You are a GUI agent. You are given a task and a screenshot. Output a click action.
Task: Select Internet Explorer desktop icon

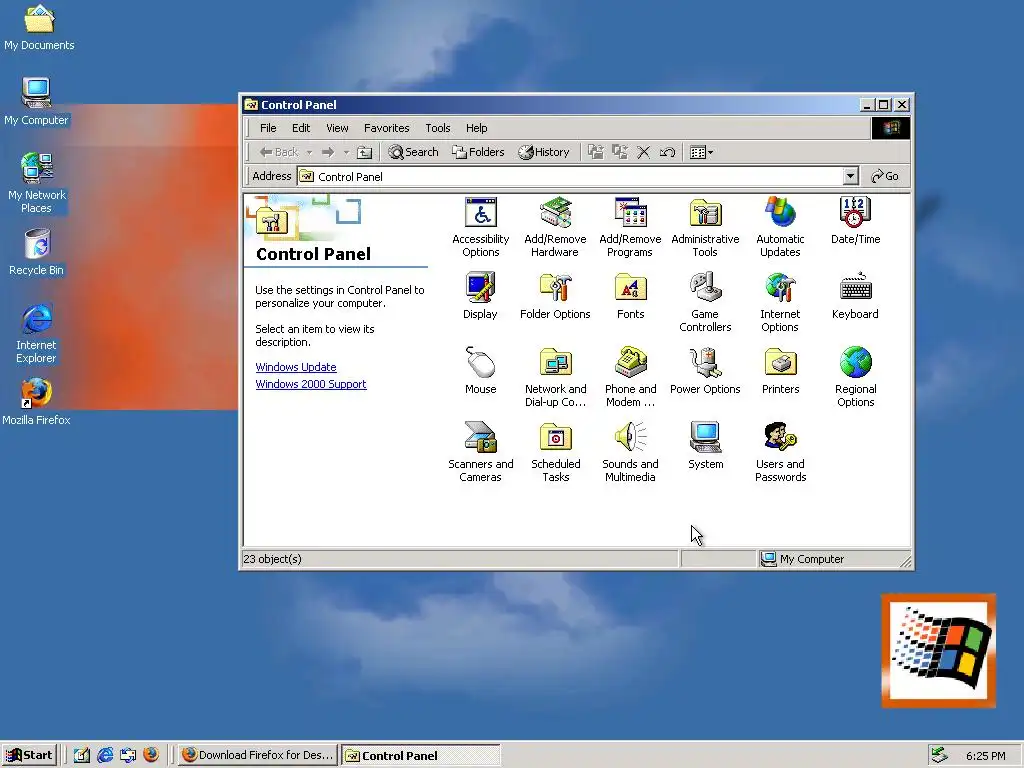37,333
